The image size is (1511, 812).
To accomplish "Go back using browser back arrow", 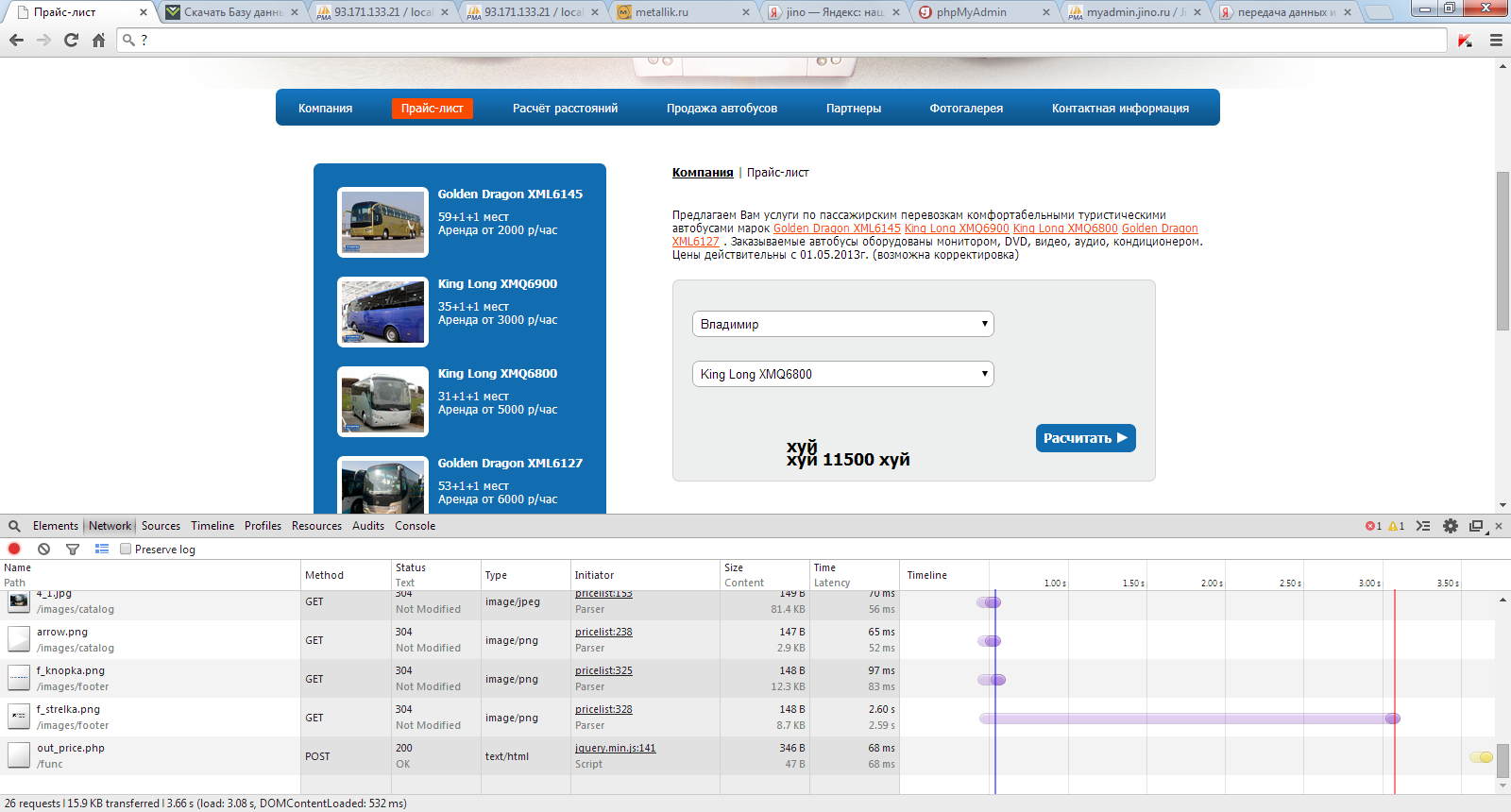I will coord(16,41).
